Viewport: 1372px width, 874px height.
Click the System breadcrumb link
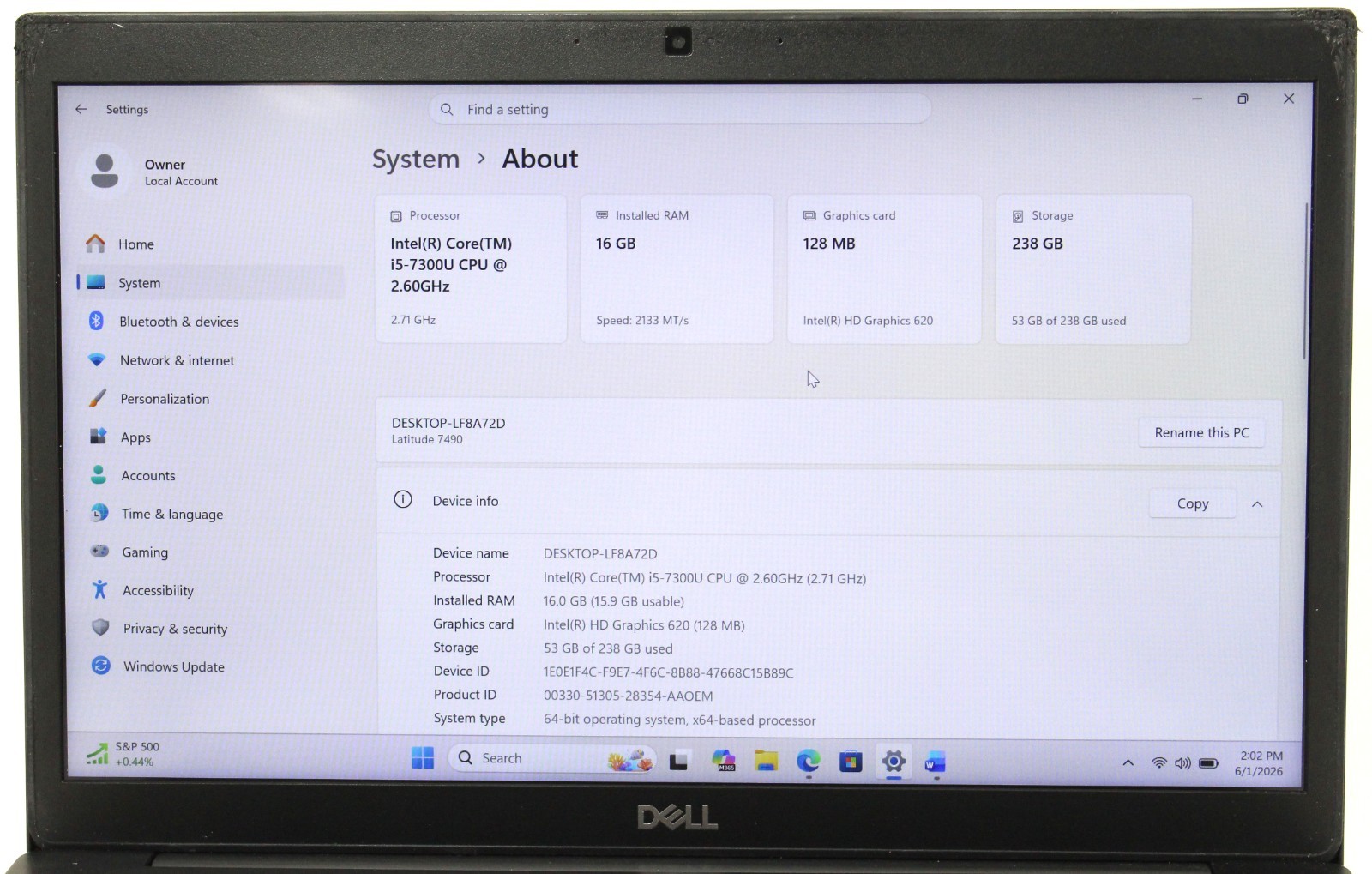[x=416, y=160]
